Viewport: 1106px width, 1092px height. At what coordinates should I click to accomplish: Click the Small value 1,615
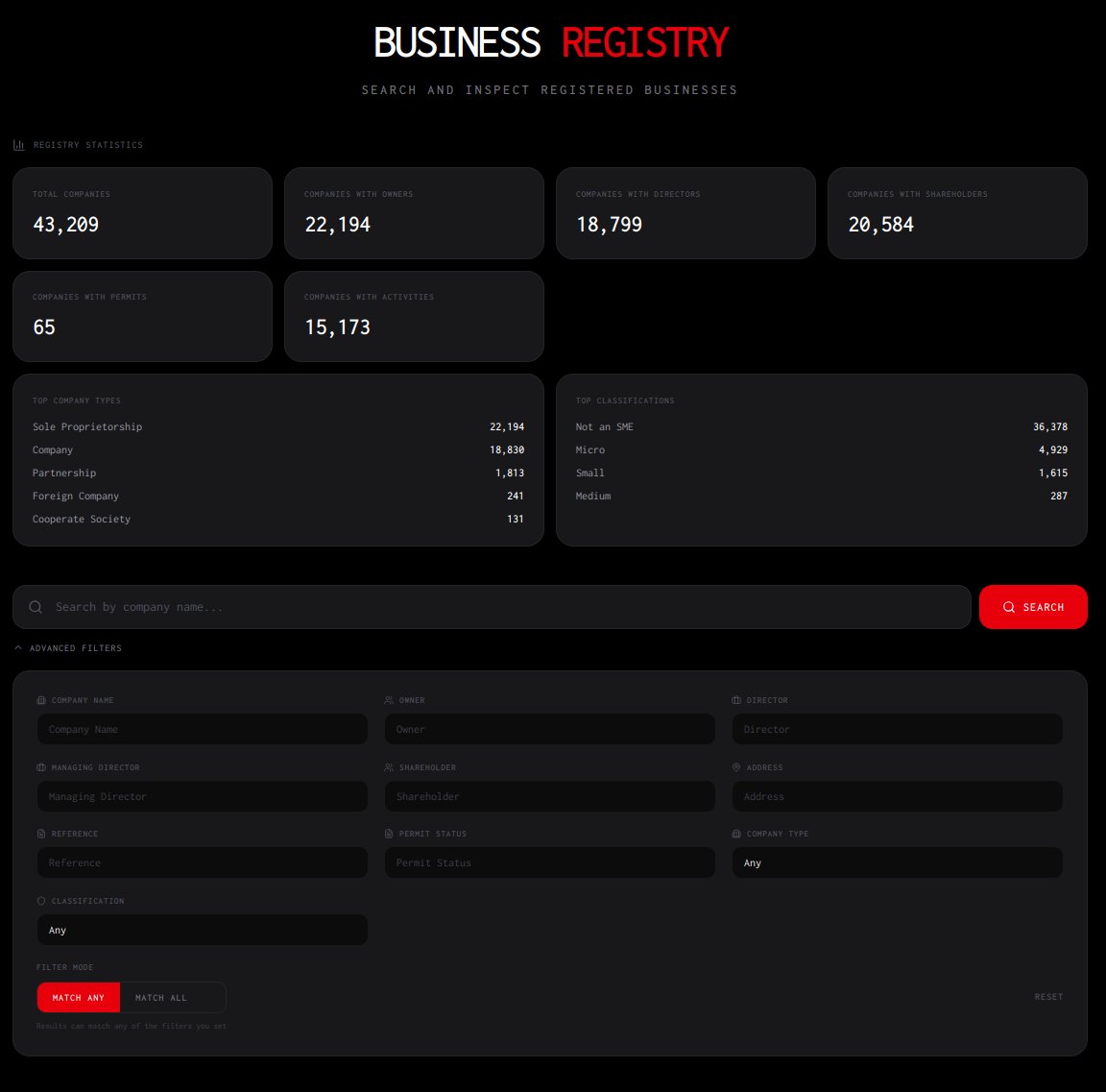coord(1053,473)
